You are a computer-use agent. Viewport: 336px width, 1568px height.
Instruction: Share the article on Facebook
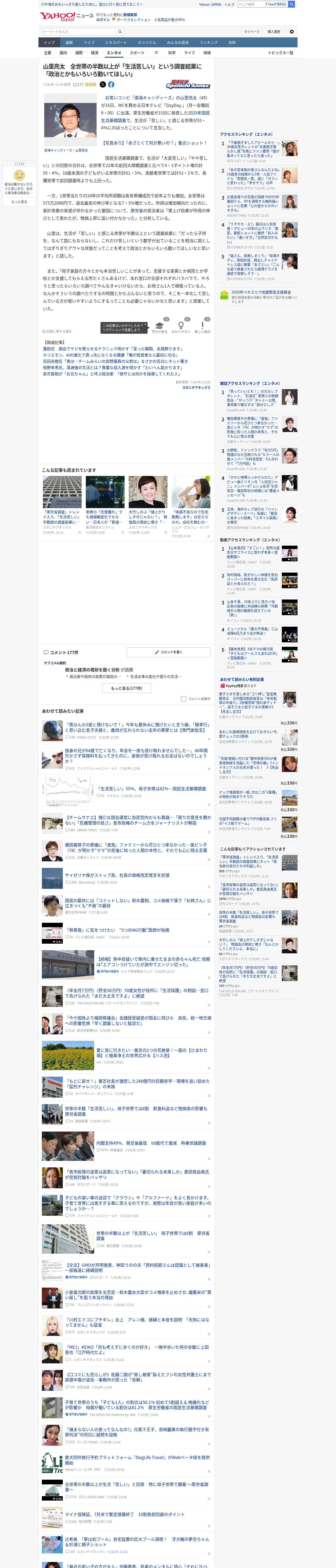(x=111, y=85)
